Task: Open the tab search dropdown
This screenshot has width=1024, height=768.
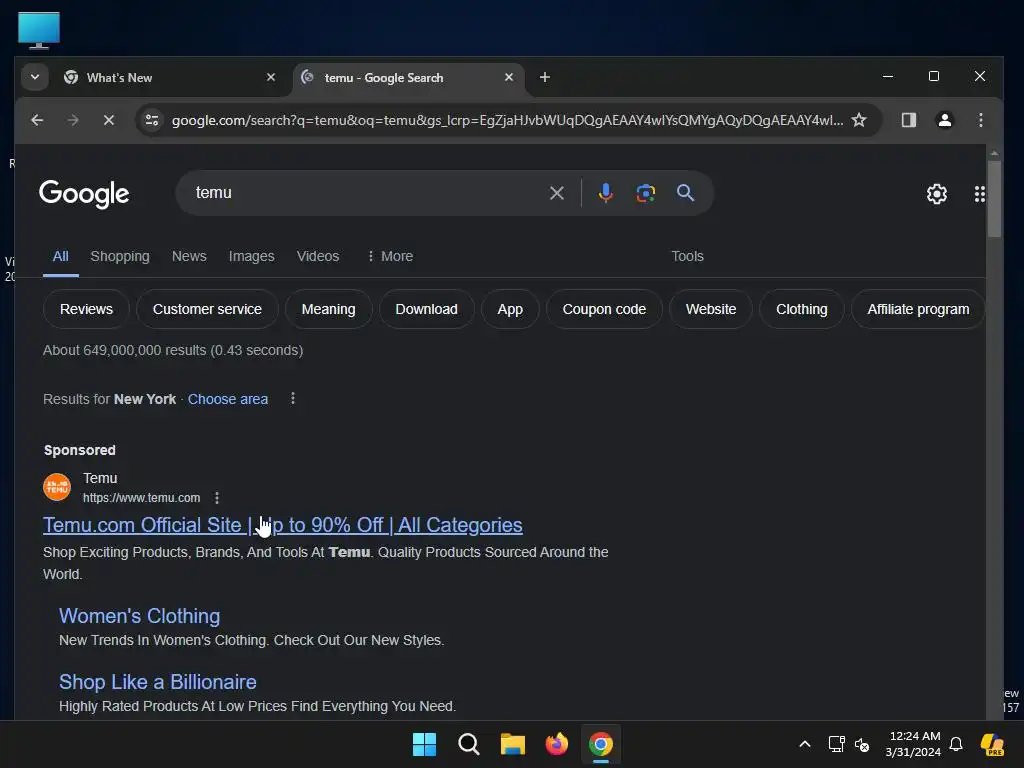Action: pyautogui.click(x=35, y=77)
